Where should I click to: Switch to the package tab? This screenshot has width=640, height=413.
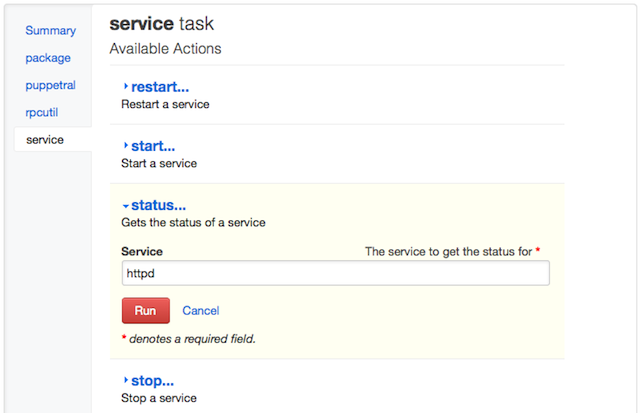point(48,58)
